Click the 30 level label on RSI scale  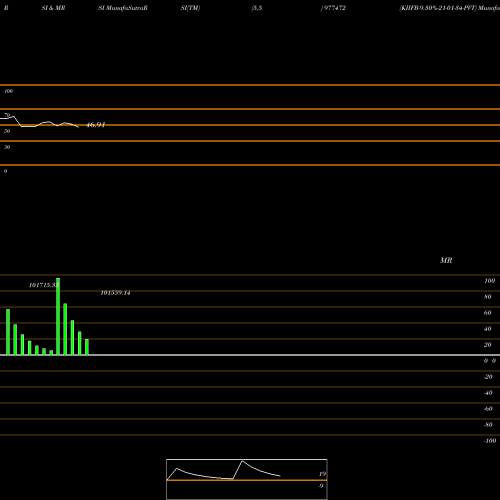7,147
